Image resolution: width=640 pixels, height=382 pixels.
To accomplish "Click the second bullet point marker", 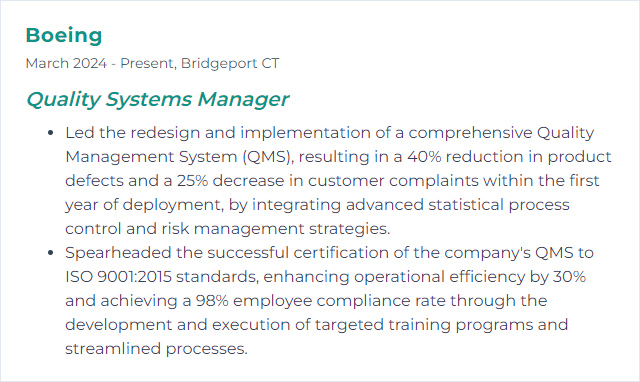I will [x=51, y=253].
